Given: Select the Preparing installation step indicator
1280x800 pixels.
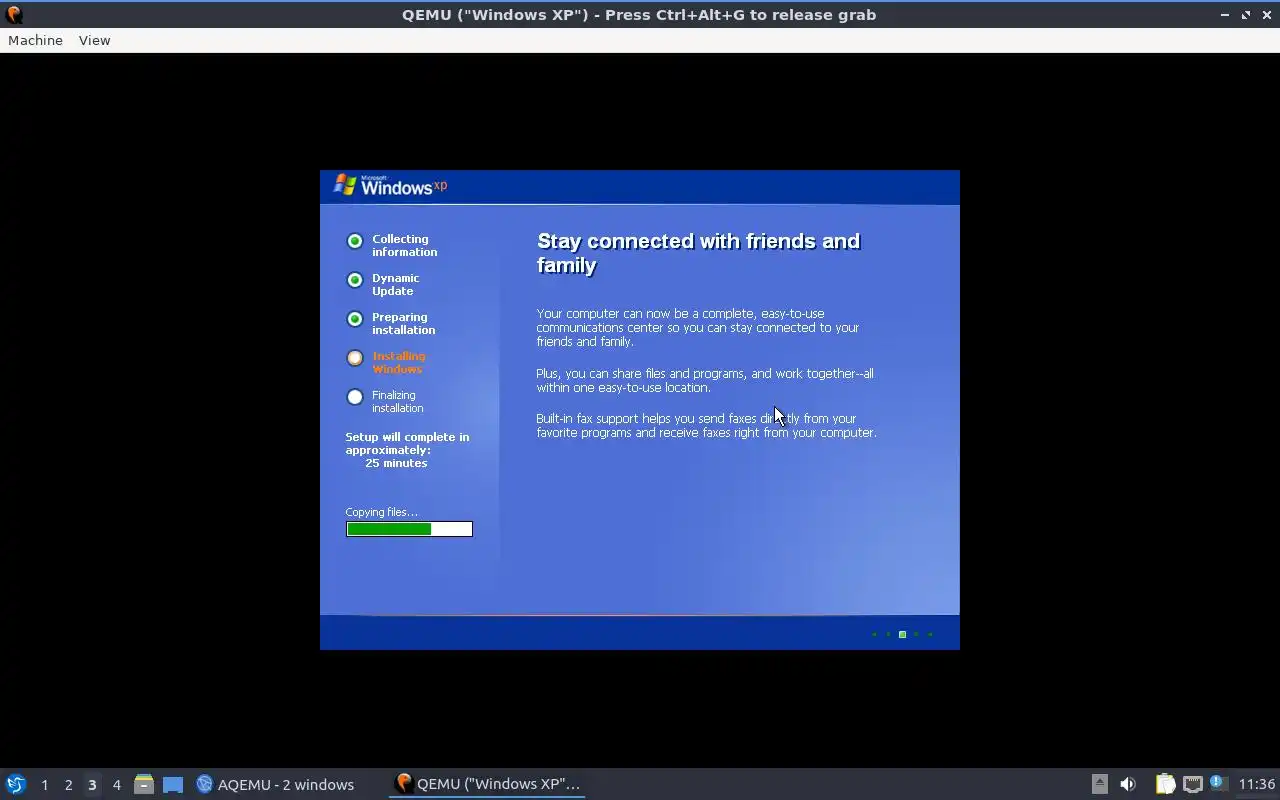Looking at the screenshot, I should coord(355,319).
